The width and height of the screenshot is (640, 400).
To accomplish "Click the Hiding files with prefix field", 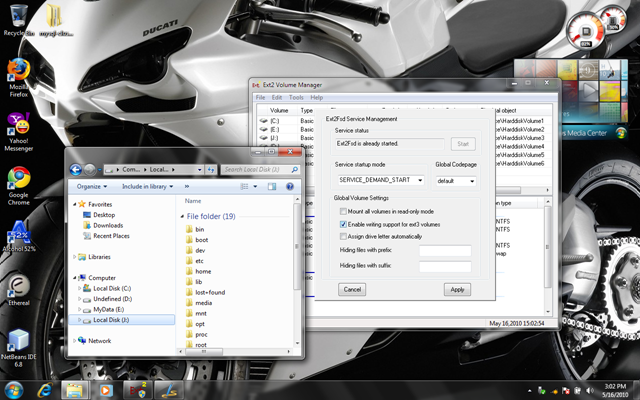I will pos(445,251).
